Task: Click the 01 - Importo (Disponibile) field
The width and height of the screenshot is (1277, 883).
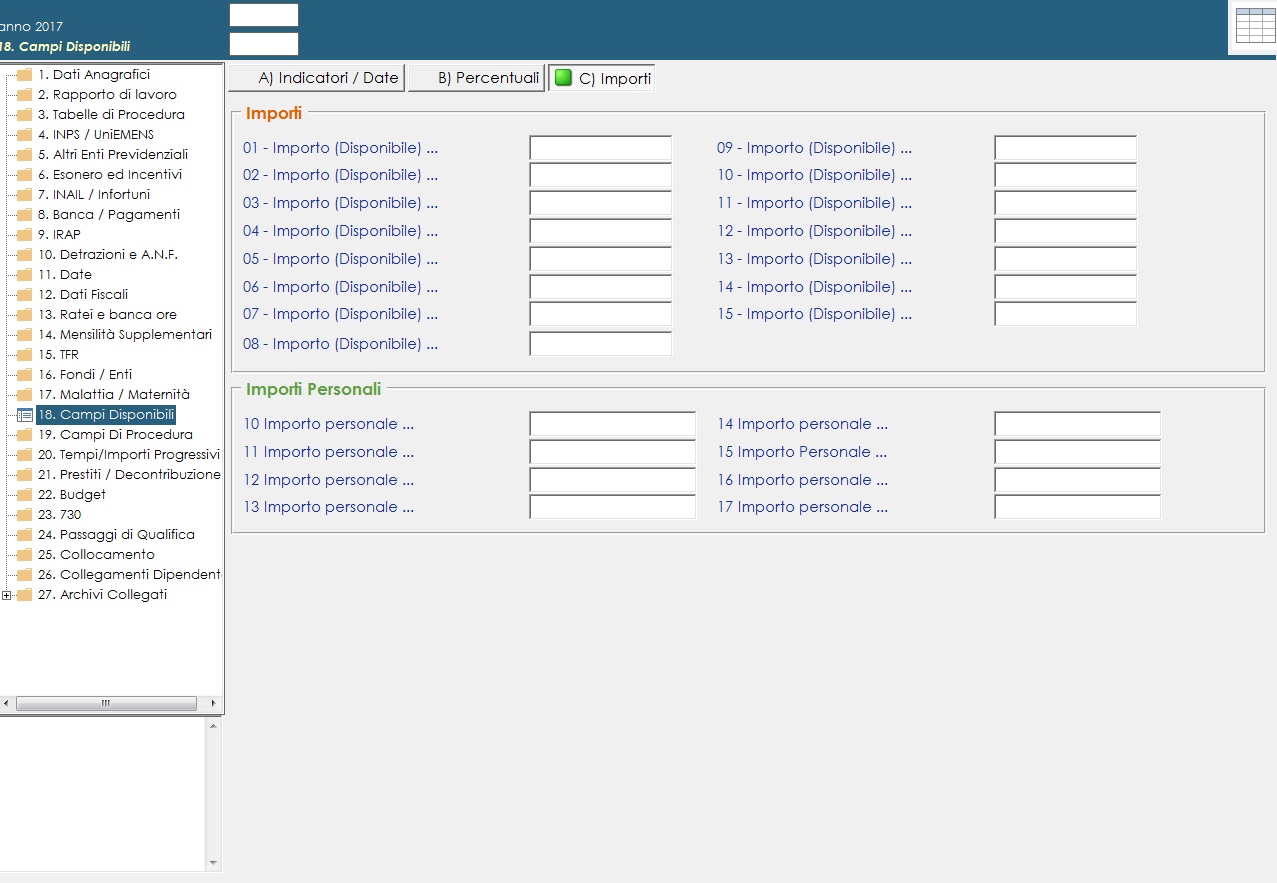Action: (600, 148)
